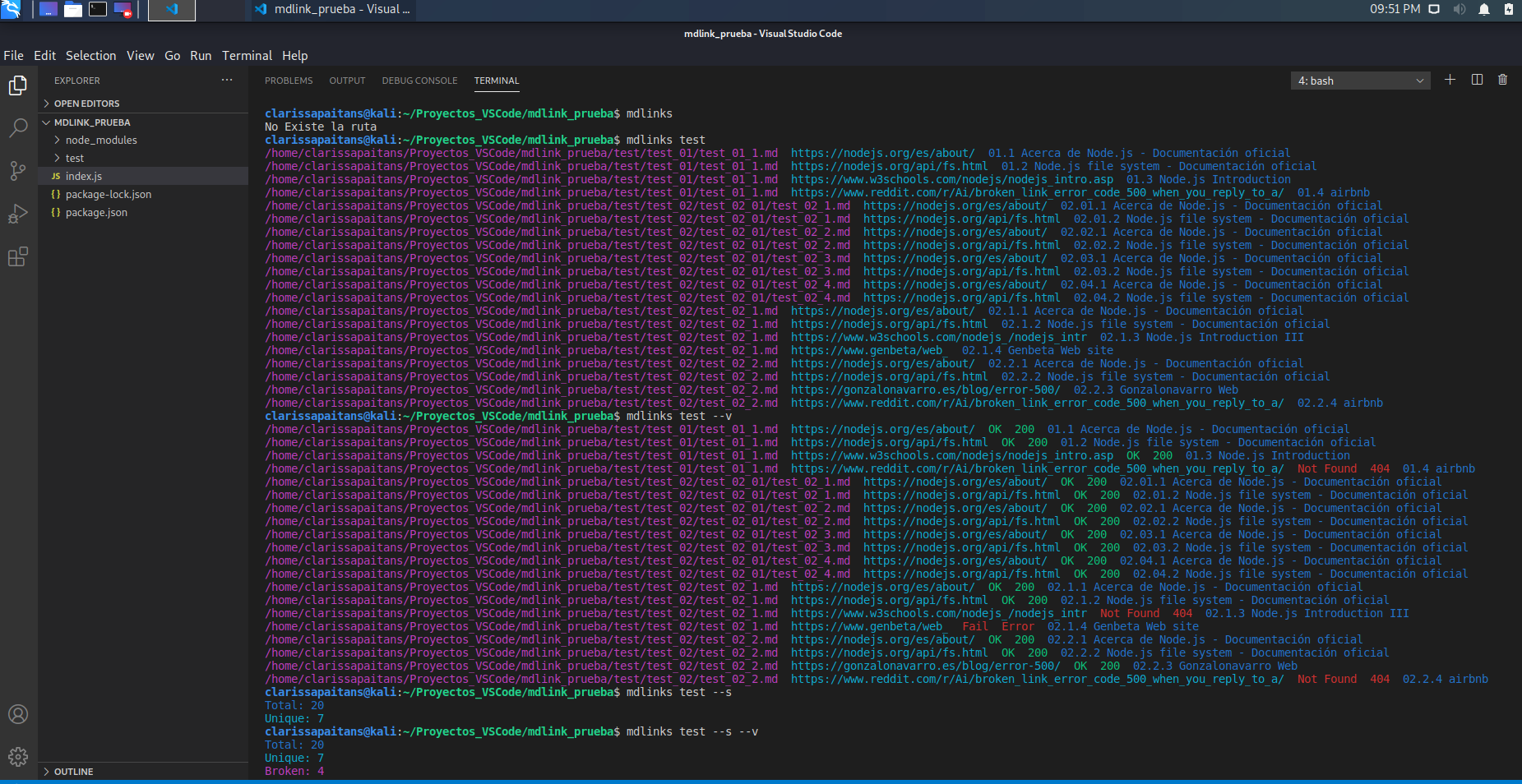
Task: Switch to the OUTPUT tab
Action: (347, 81)
